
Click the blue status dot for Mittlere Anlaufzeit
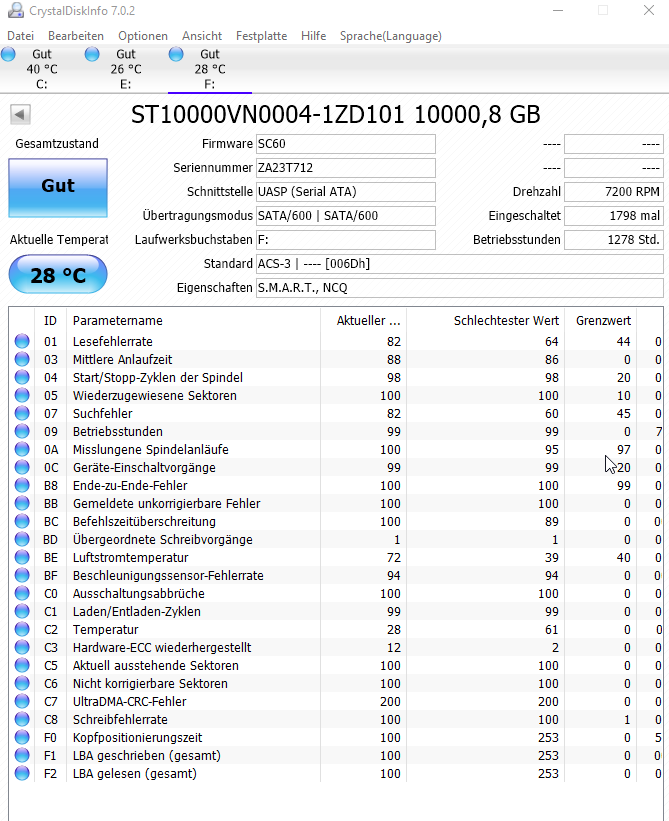coord(22,359)
